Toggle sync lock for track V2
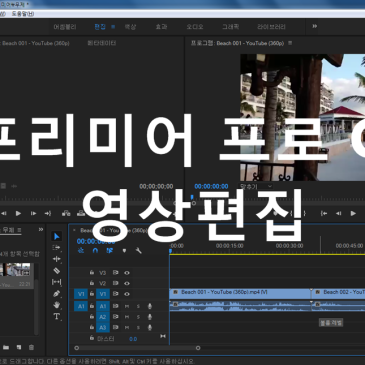The height and width of the screenshot is (365, 365). click(115, 283)
